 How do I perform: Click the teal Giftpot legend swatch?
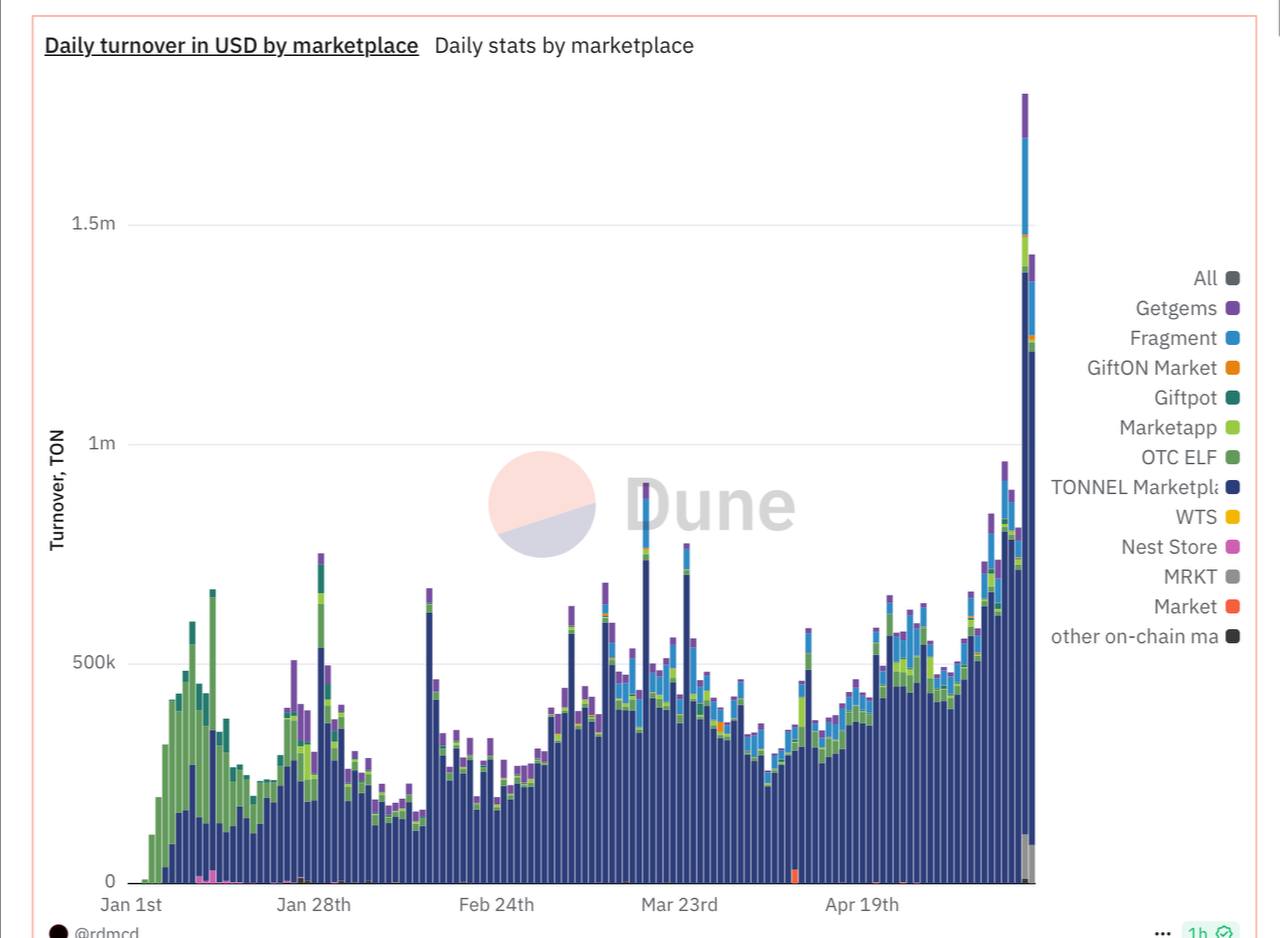coord(1233,398)
